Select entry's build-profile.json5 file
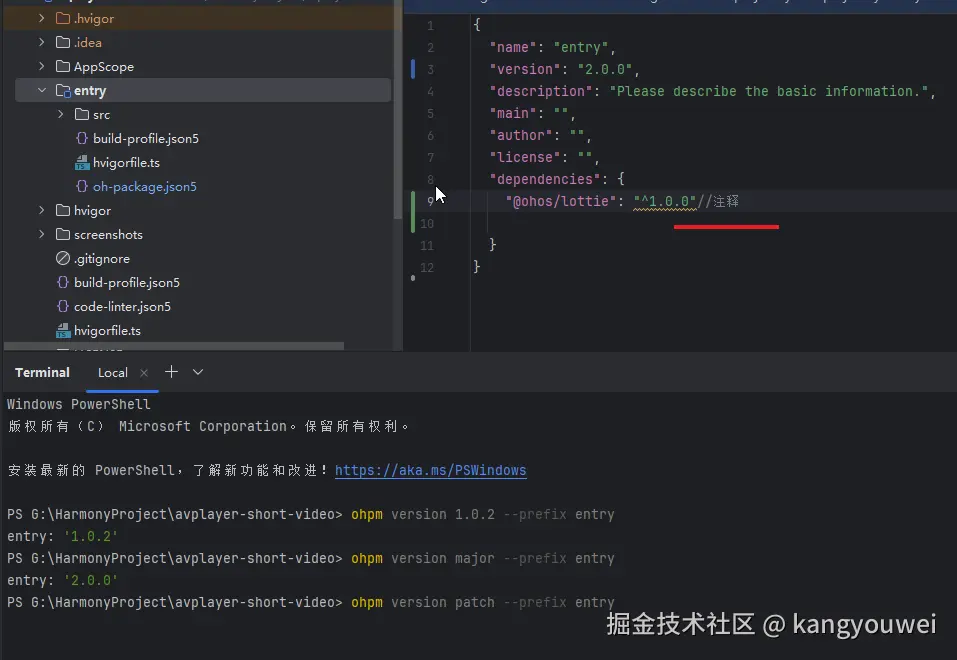Screen dimensions: 957x660 point(146,139)
